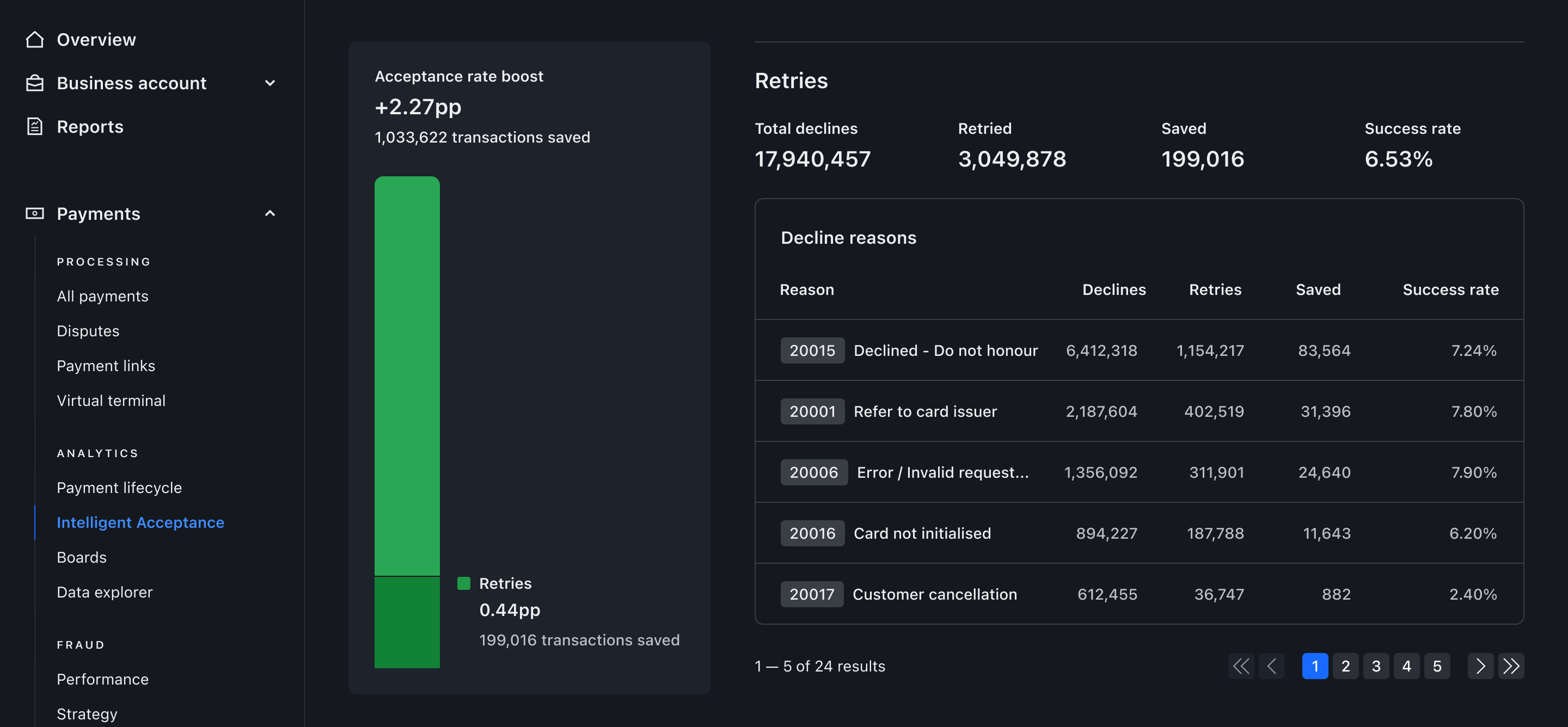Viewport: 1568px width, 727px height.
Task: Open Payment lifecycle analytics
Action: point(119,488)
